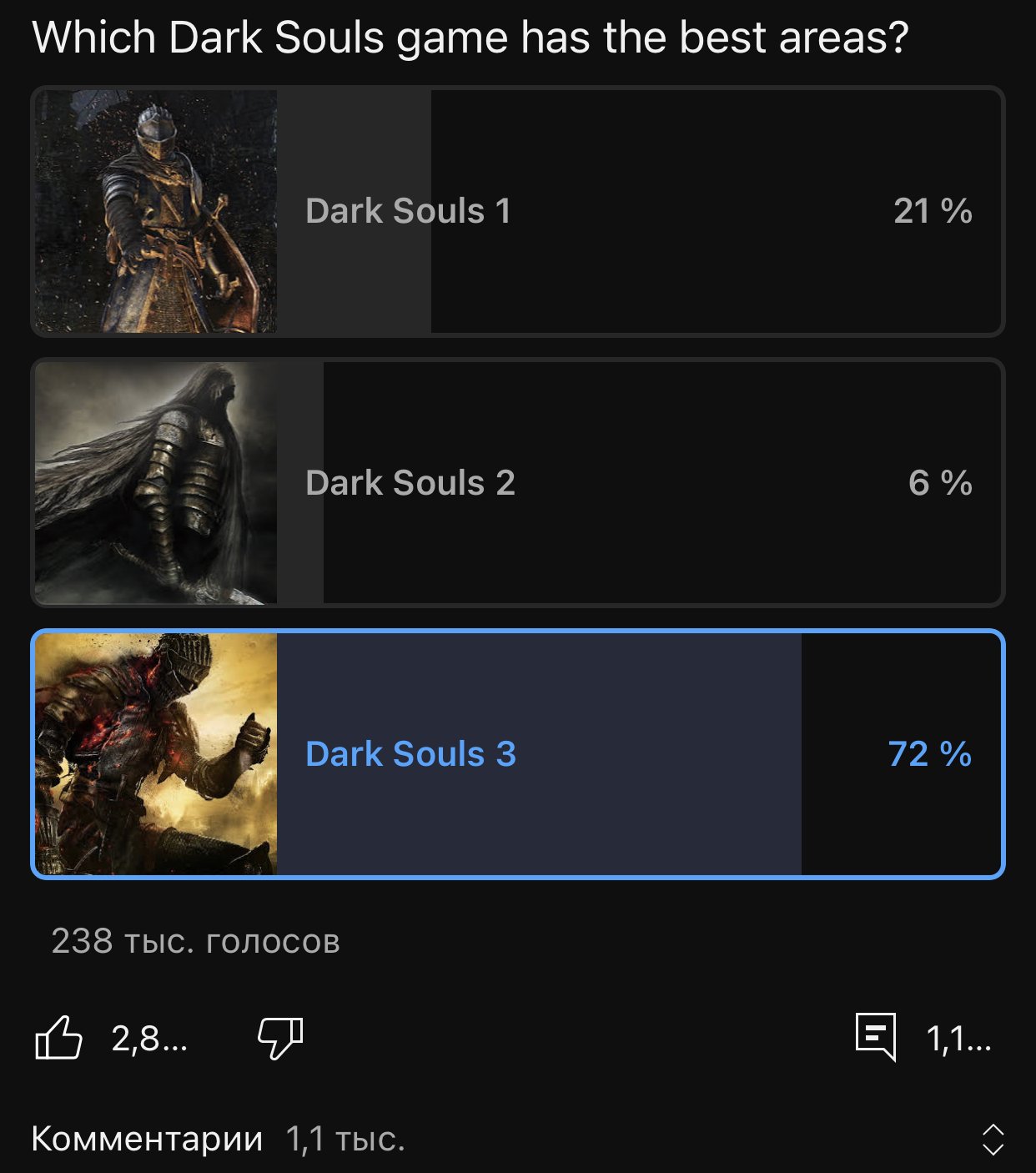Click the like count next to thumbs-up
1036x1173 pixels.
pos(149,1039)
